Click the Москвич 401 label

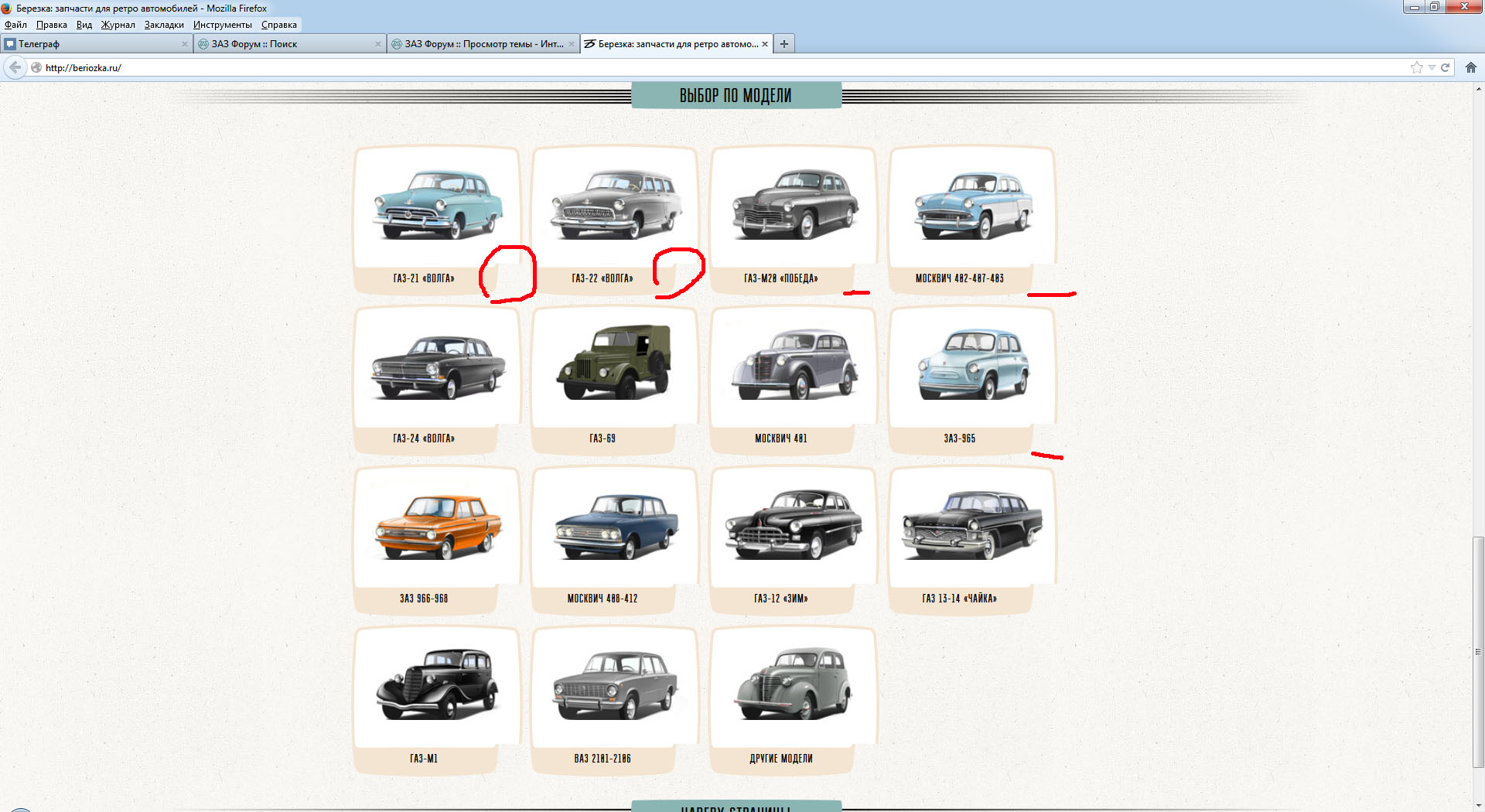781,438
